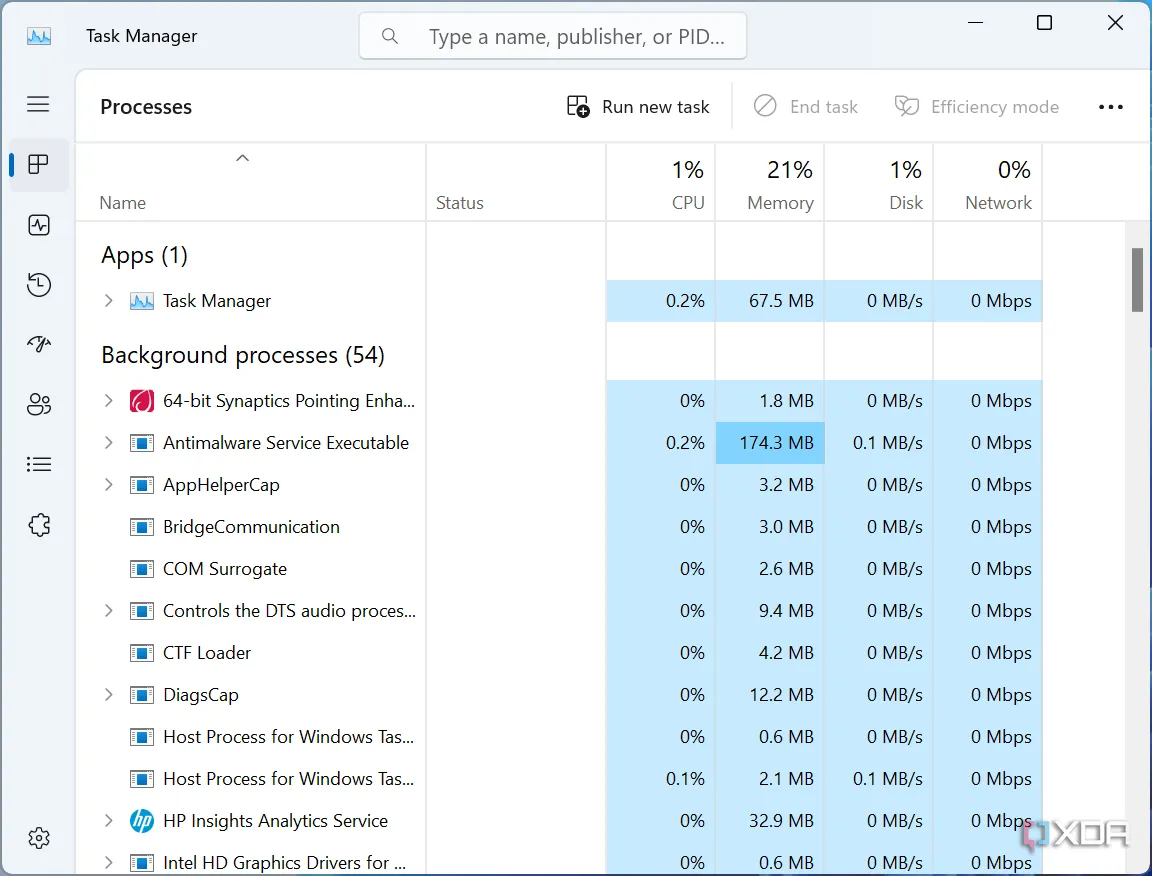The height and width of the screenshot is (876, 1152).
Task: Select the Processes page icon
Action: click(x=39, y=165)
